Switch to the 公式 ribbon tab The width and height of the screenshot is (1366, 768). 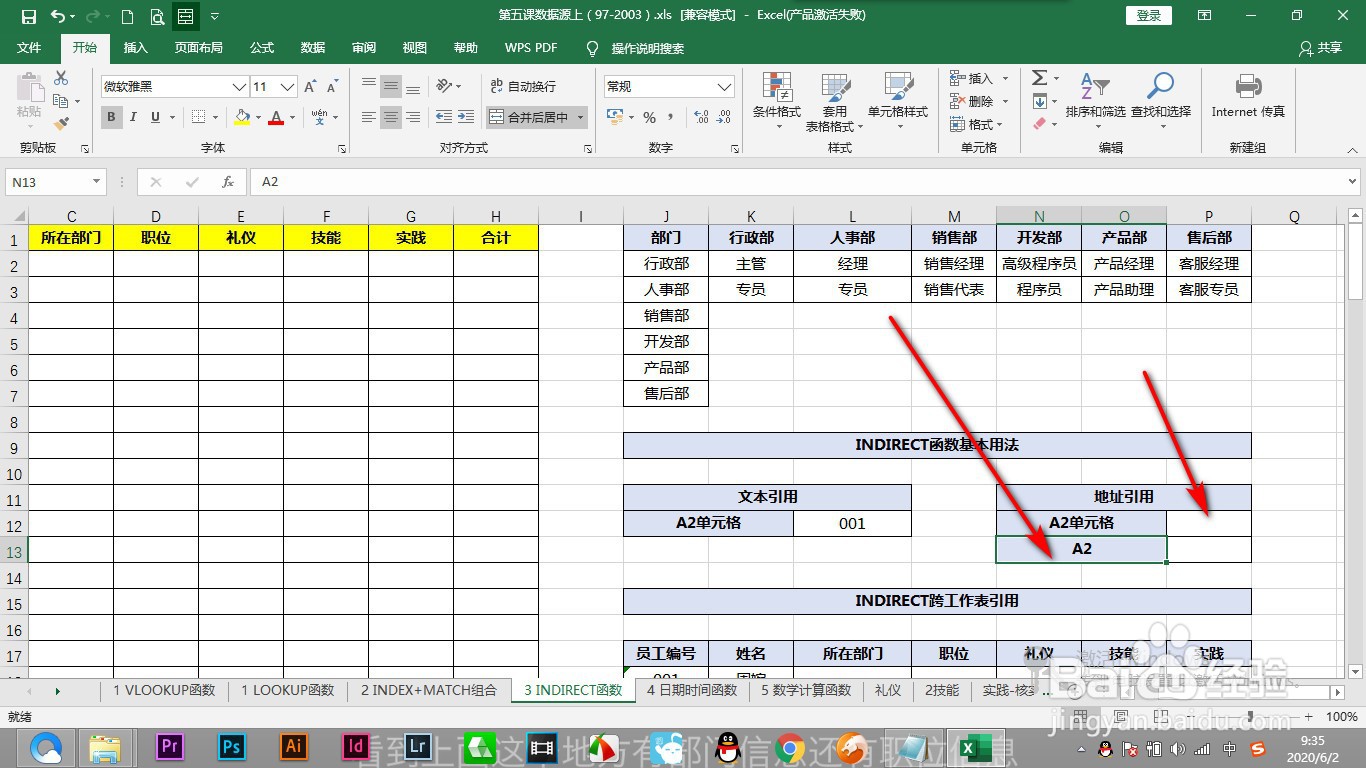point(261,47)
